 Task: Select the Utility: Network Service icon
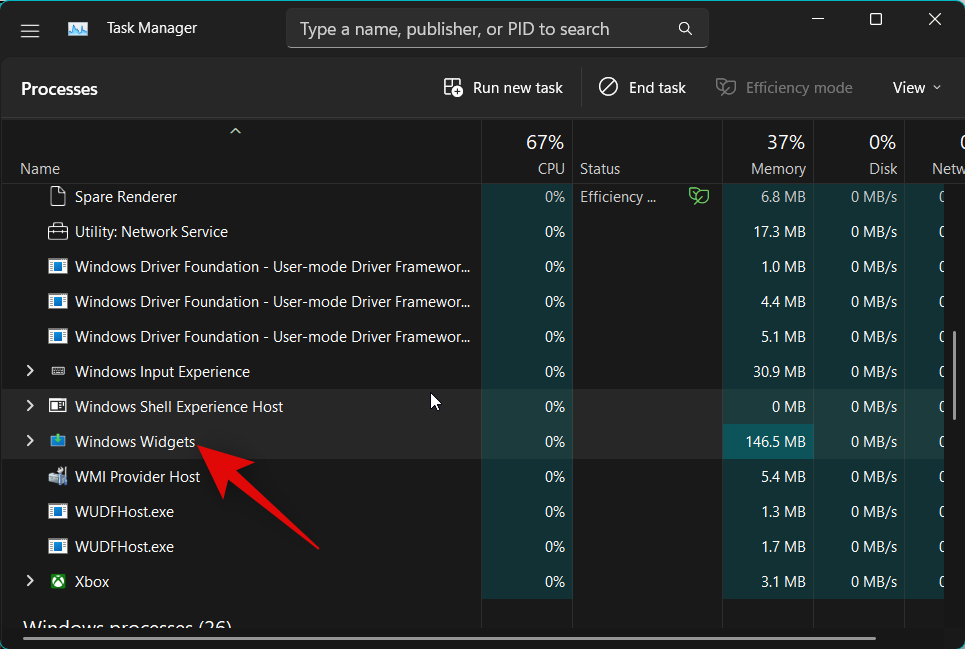57,231
